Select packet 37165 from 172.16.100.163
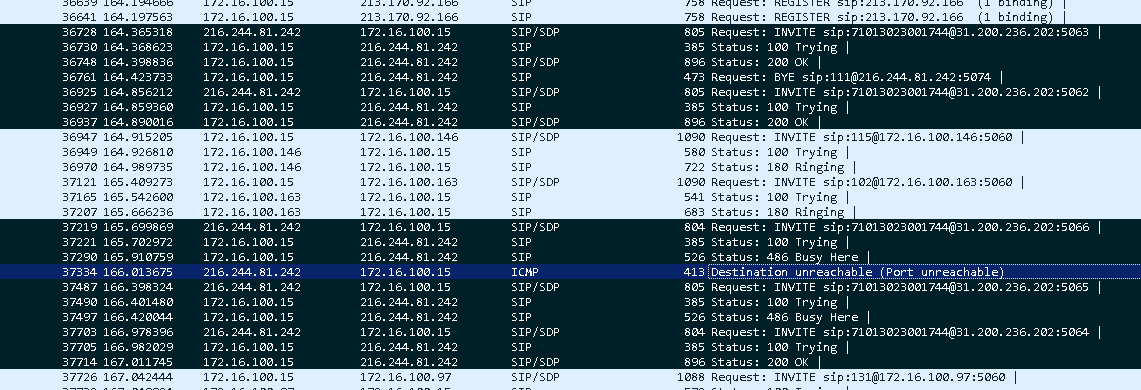 coord(570,196)
